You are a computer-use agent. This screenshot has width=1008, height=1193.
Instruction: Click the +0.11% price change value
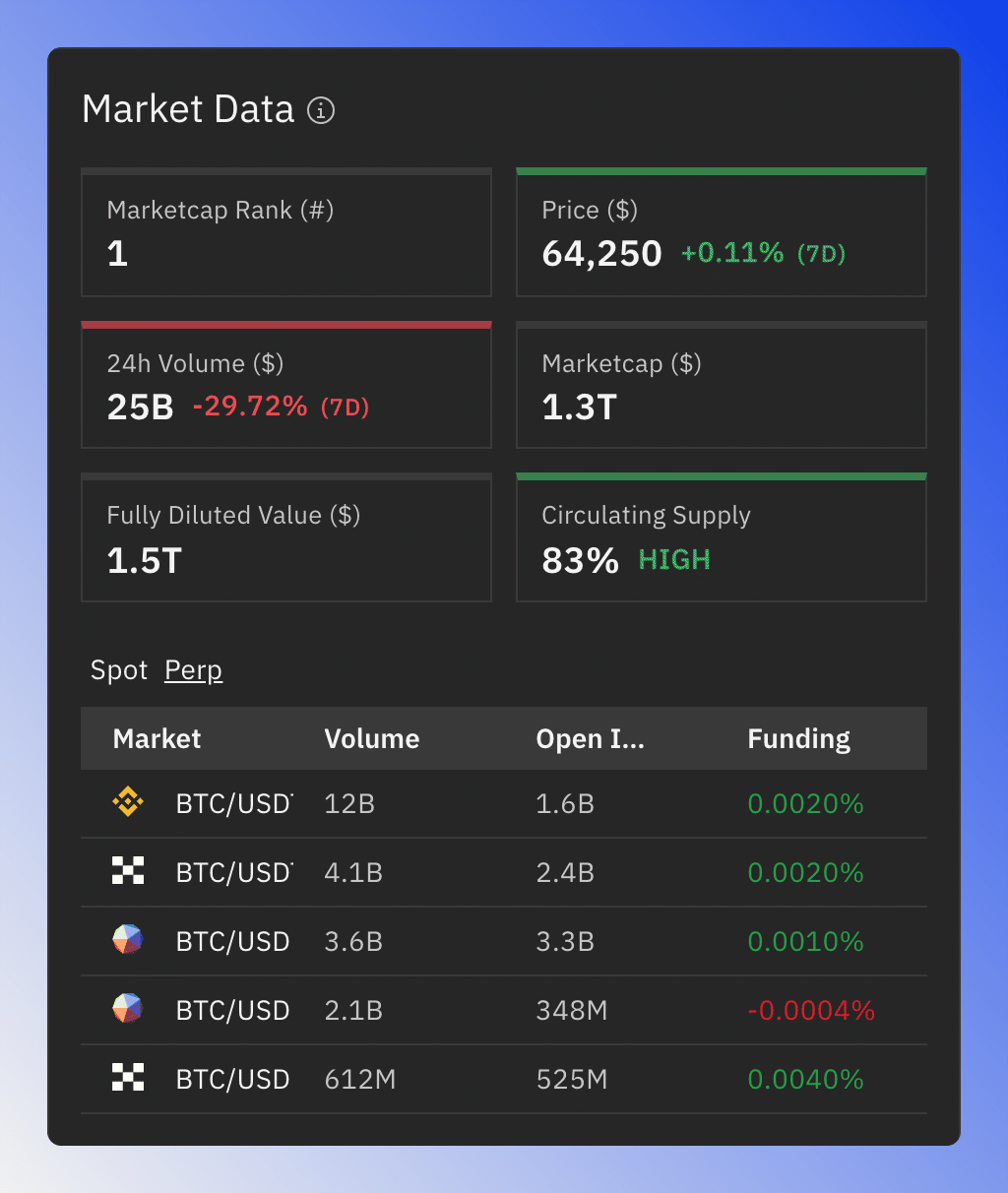[732, 253]
